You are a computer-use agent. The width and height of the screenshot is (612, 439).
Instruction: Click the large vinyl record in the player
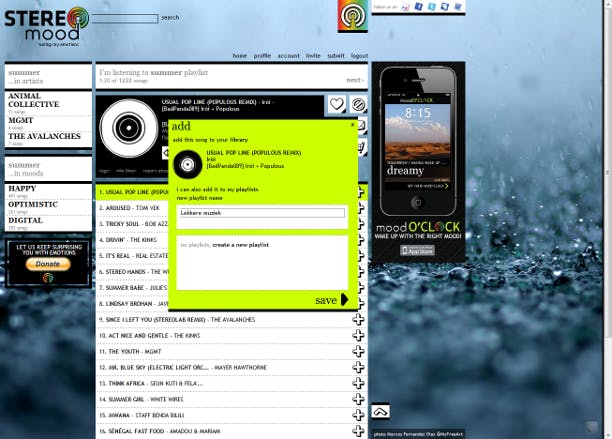point(128,128)
